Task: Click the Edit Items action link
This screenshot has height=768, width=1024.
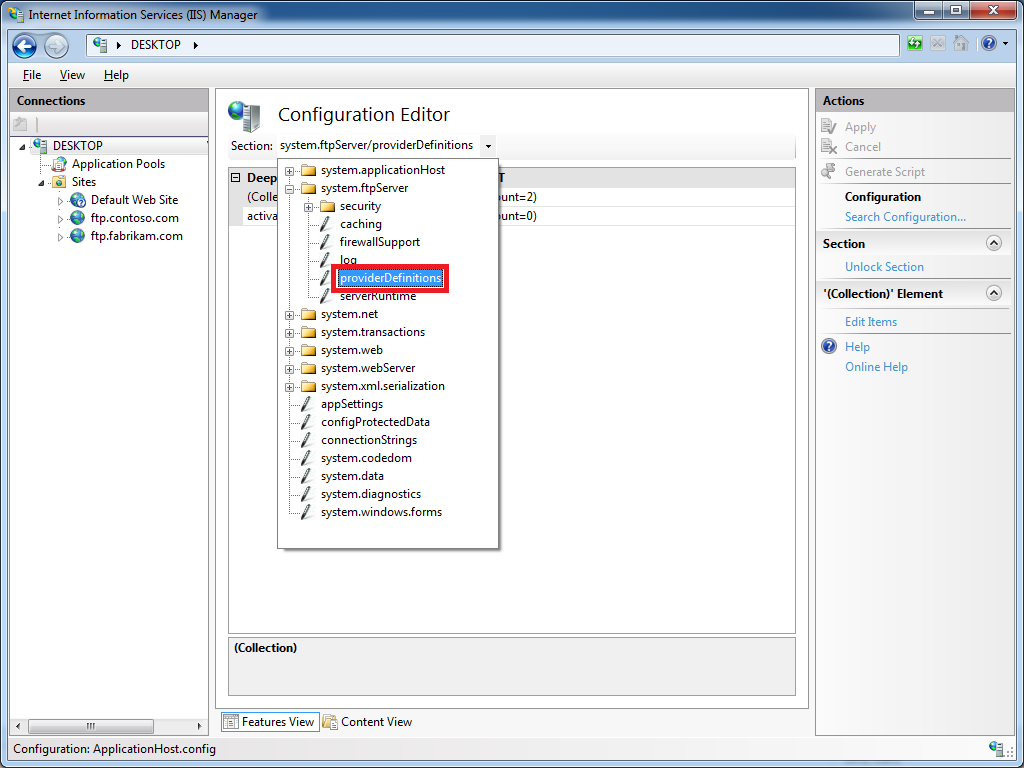Action: pos(870,322)
